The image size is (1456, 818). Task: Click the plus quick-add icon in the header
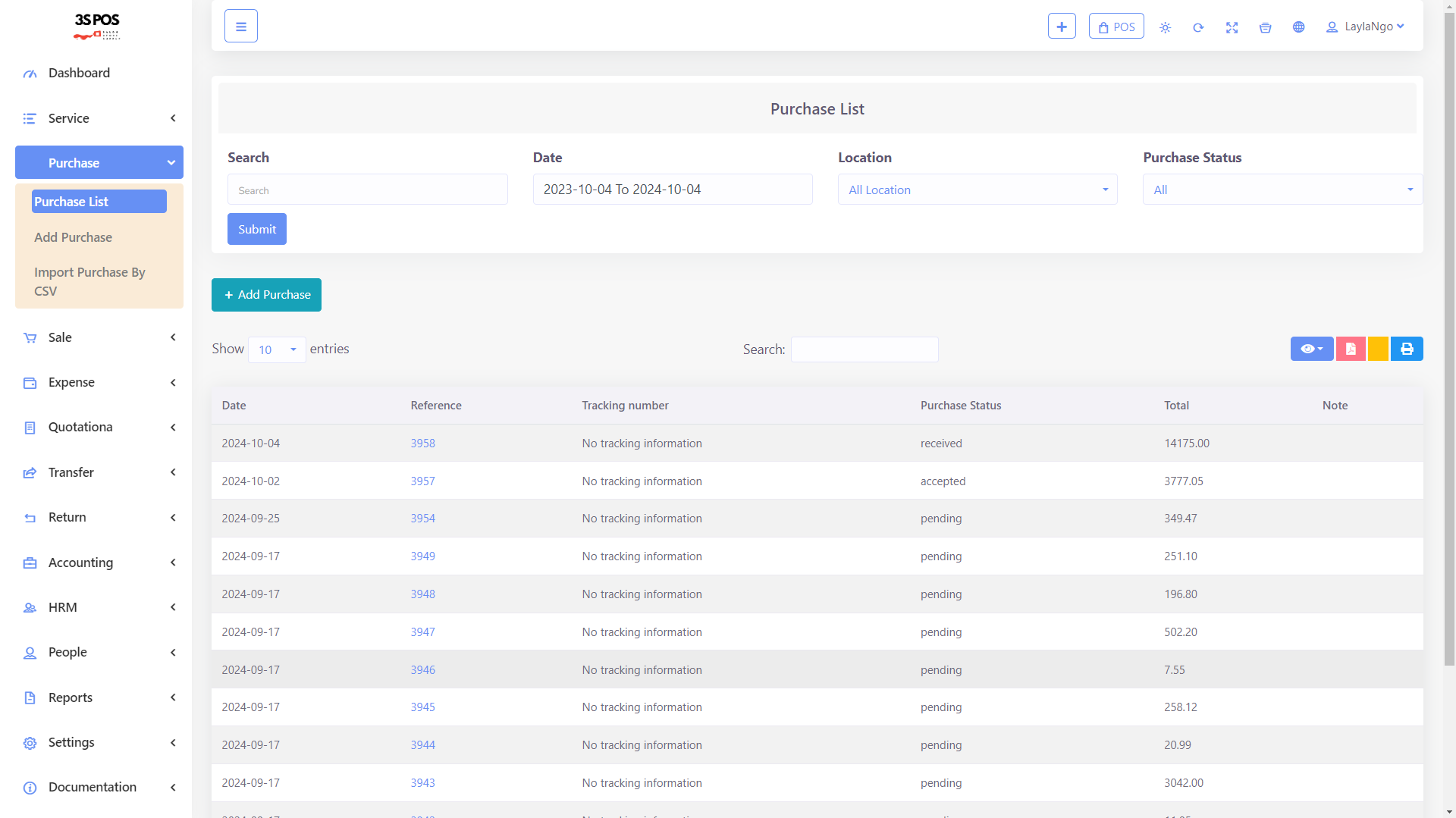coord(1062,27)
